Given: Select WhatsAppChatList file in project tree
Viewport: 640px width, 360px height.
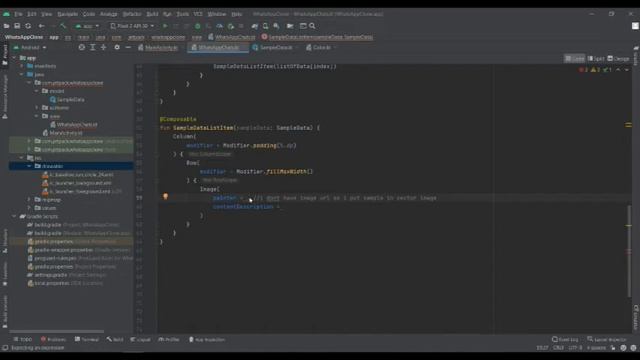Looking at the screenshot, I should [x=73, y=124].
